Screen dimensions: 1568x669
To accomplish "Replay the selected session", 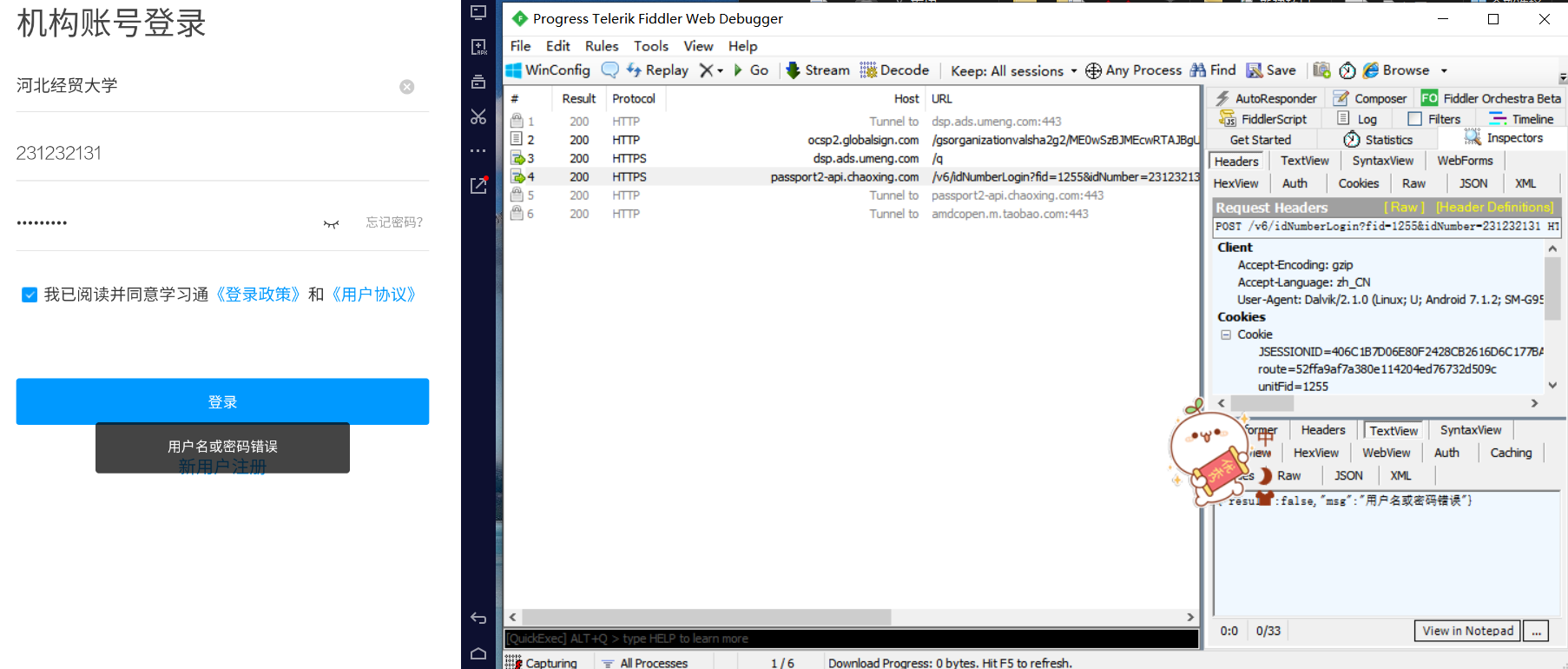I will (x=657, y=70).
